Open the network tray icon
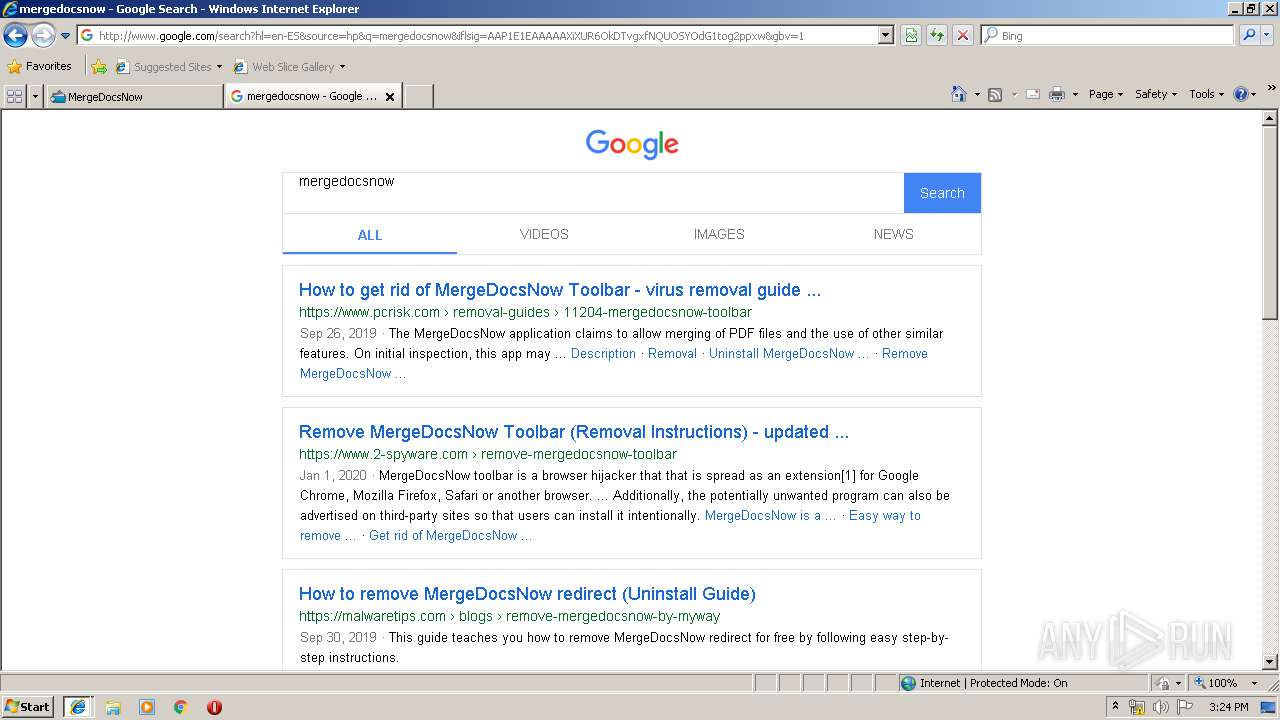1280x720 pixels. pos(1136,707)
